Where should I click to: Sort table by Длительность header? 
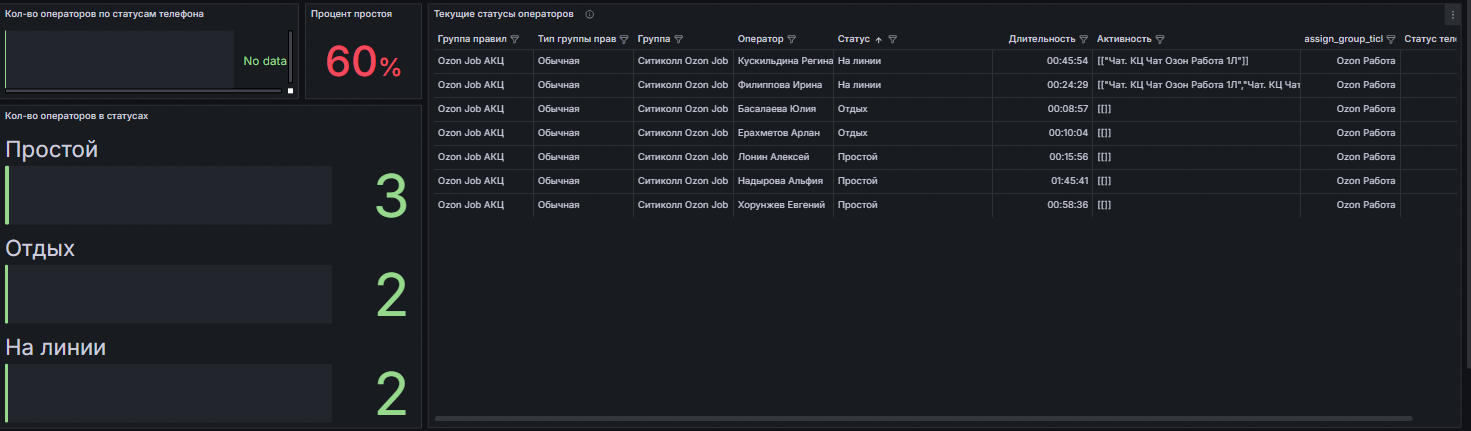[x=1041, y=39]
